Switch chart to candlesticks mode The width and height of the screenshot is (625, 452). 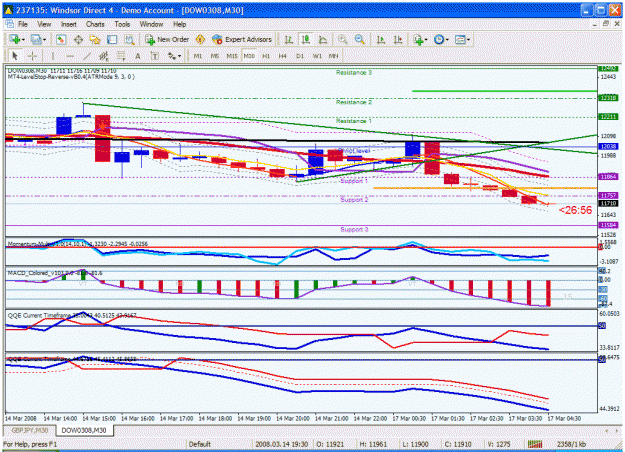click(x=306, y=39)
